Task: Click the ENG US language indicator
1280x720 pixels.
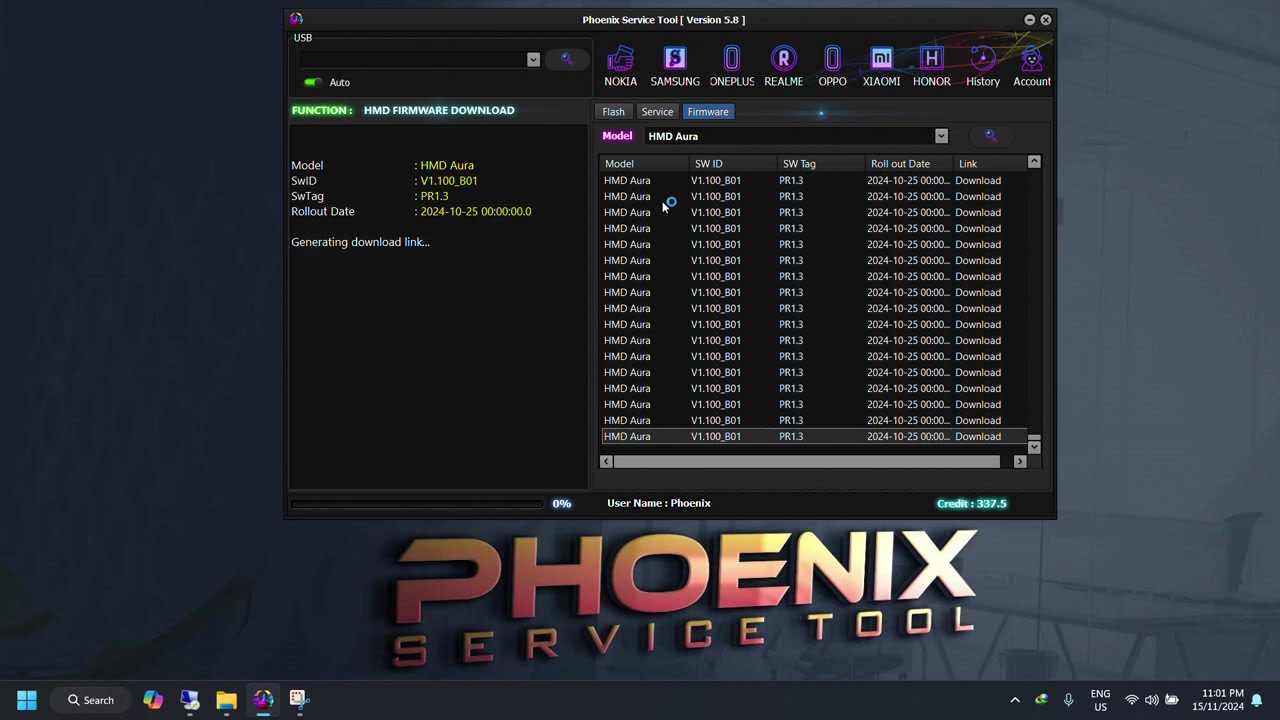Action: coord(1100,700)
